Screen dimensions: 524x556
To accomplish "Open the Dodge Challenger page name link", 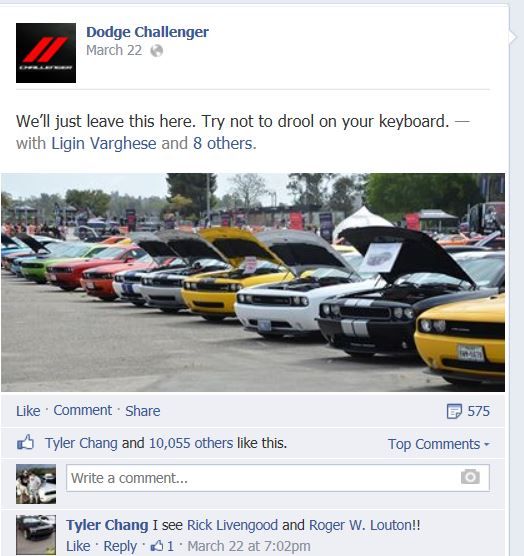I will tap(147, 32).
